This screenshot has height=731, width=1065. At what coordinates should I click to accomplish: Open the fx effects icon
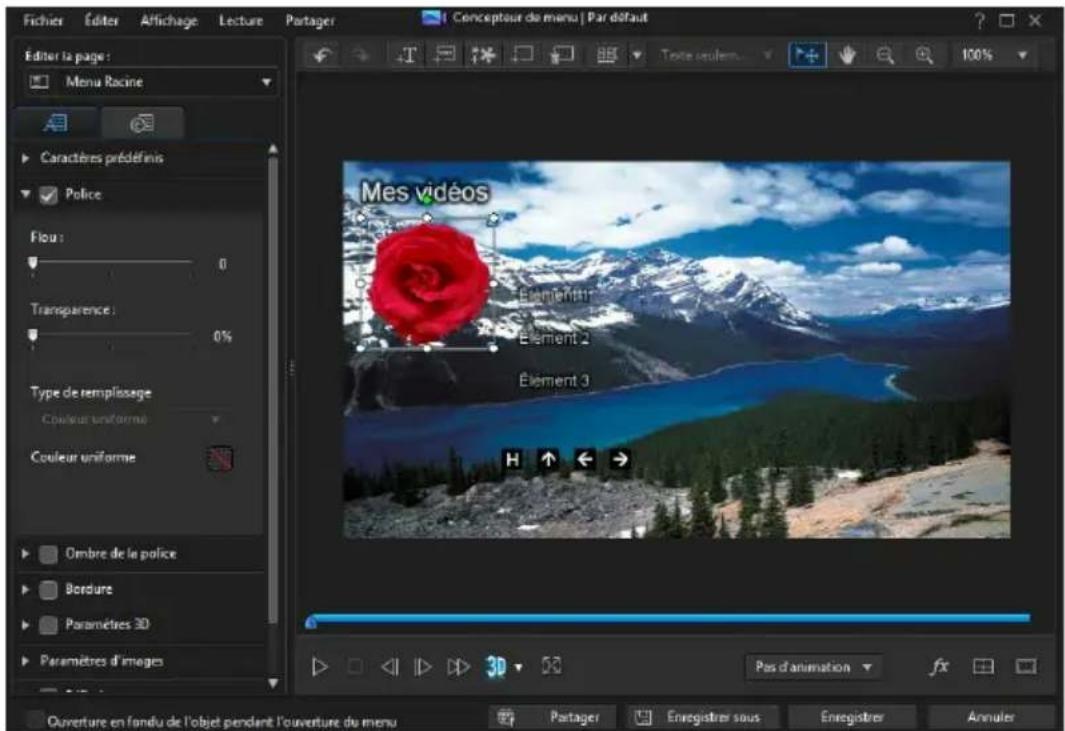pyautogui.click(x=940, y=666)
